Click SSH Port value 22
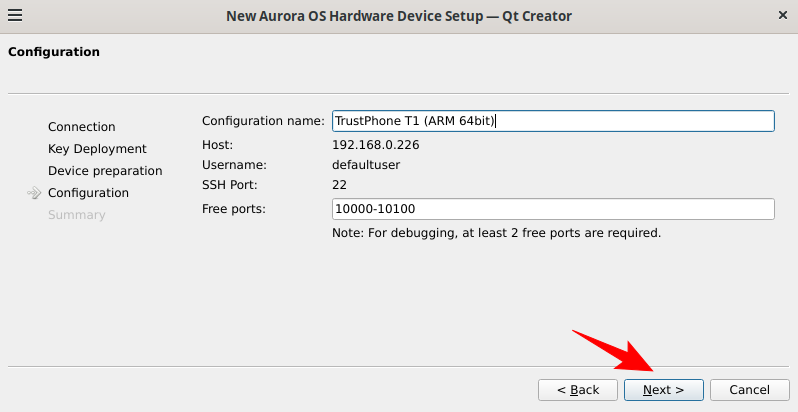This screenshot has width=798, height=412. click(x=339, y=185)
